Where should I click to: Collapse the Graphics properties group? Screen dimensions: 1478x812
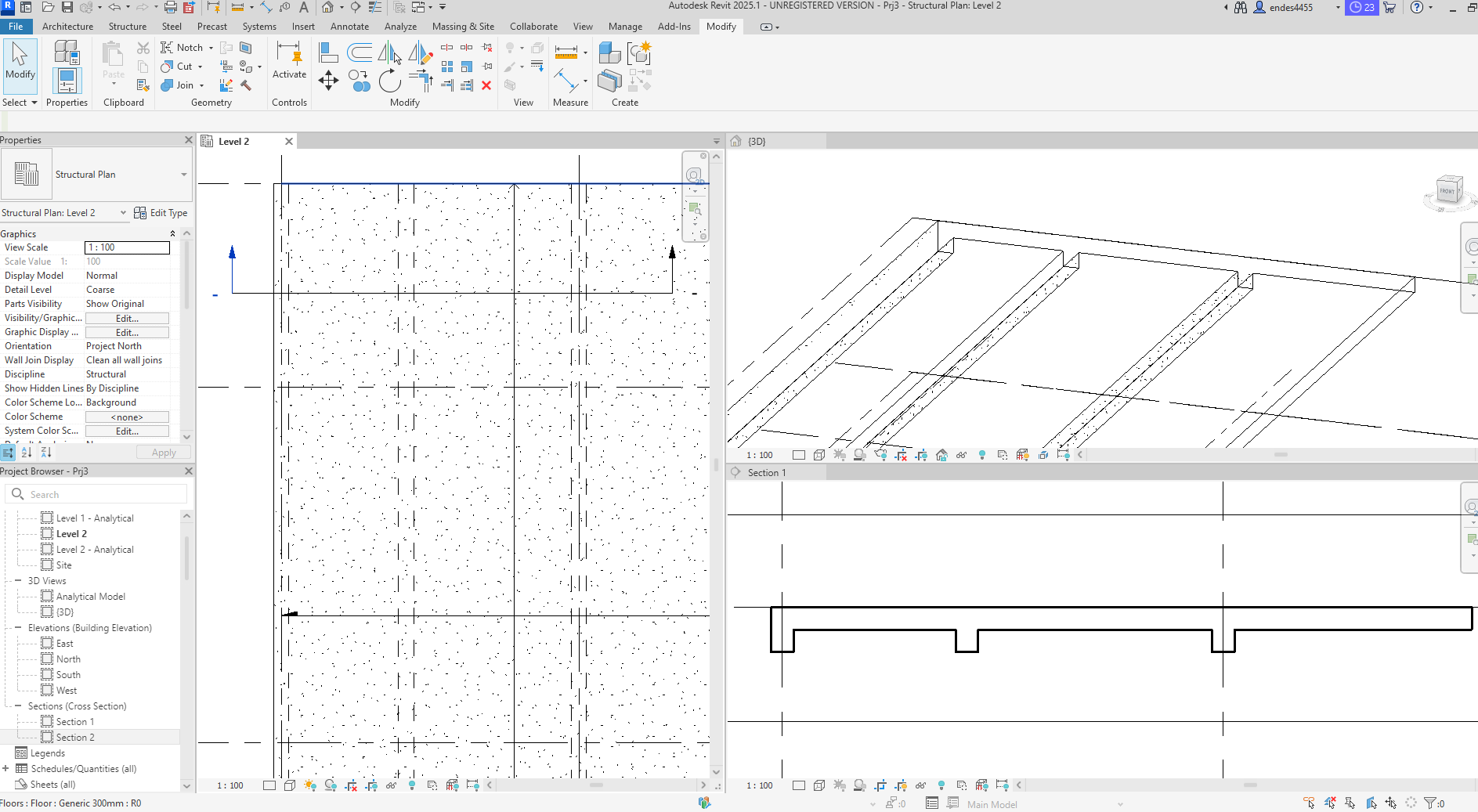pyautogui.click(x=172, y=233)
